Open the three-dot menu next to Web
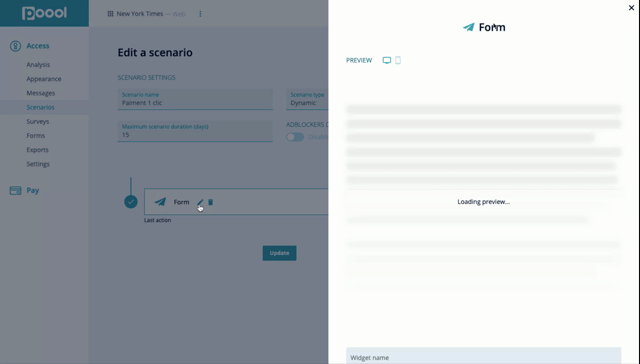Screen dimensions: 640x364 click(x=200, y=14)
